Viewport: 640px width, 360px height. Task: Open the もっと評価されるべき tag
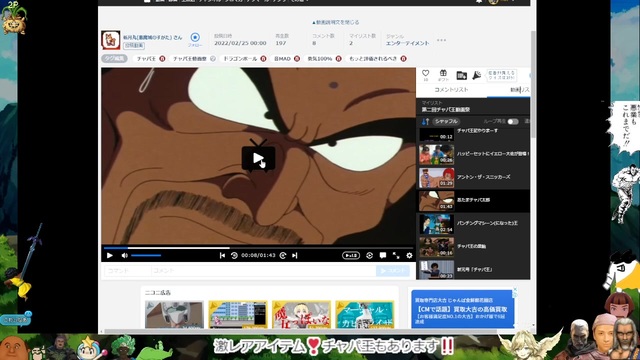coord(373,59)
